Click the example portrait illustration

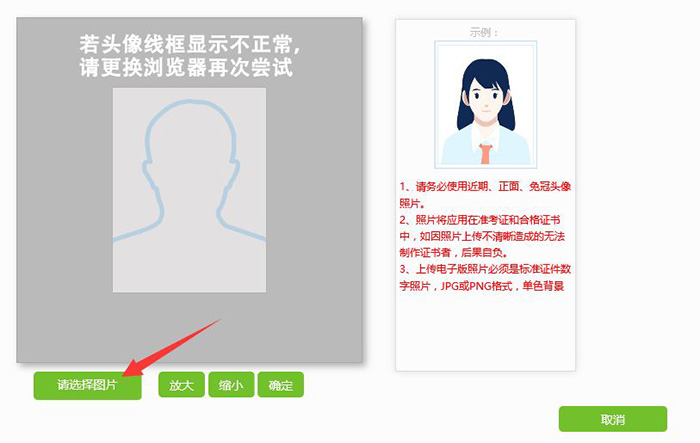(486, 105)
